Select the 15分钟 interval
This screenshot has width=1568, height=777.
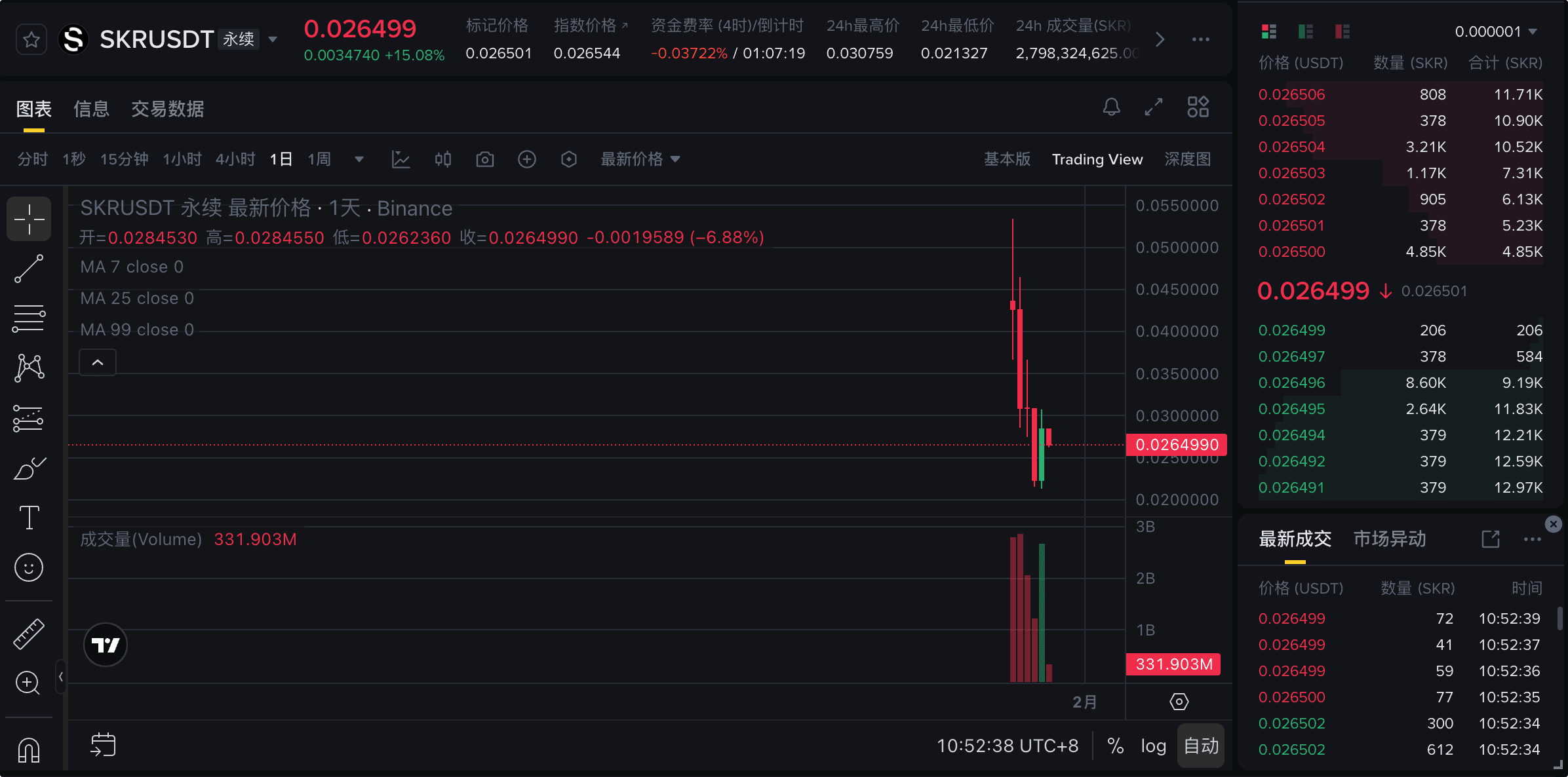pyautogui.click(x=124, y=159)
